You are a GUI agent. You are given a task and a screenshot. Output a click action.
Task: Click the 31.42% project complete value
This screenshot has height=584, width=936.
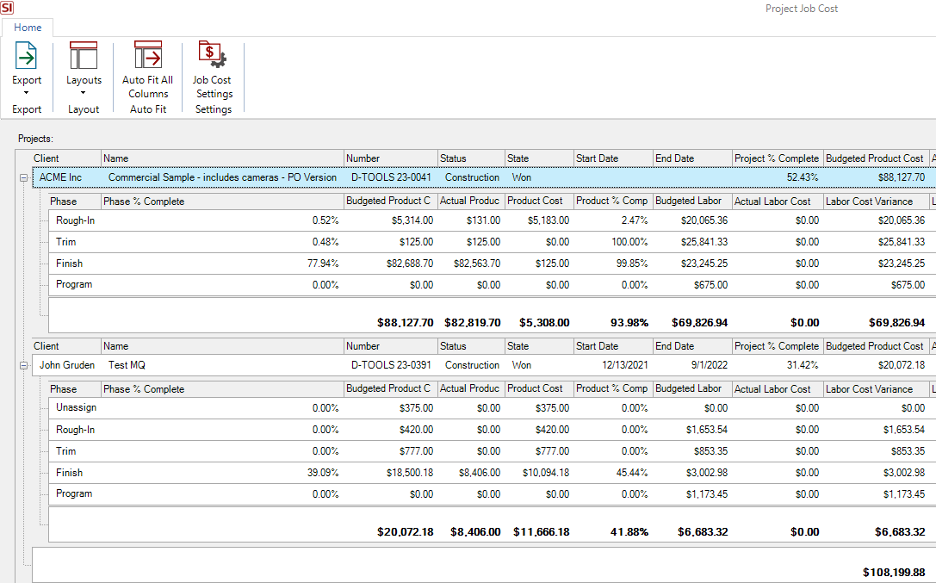pos(802,365)
